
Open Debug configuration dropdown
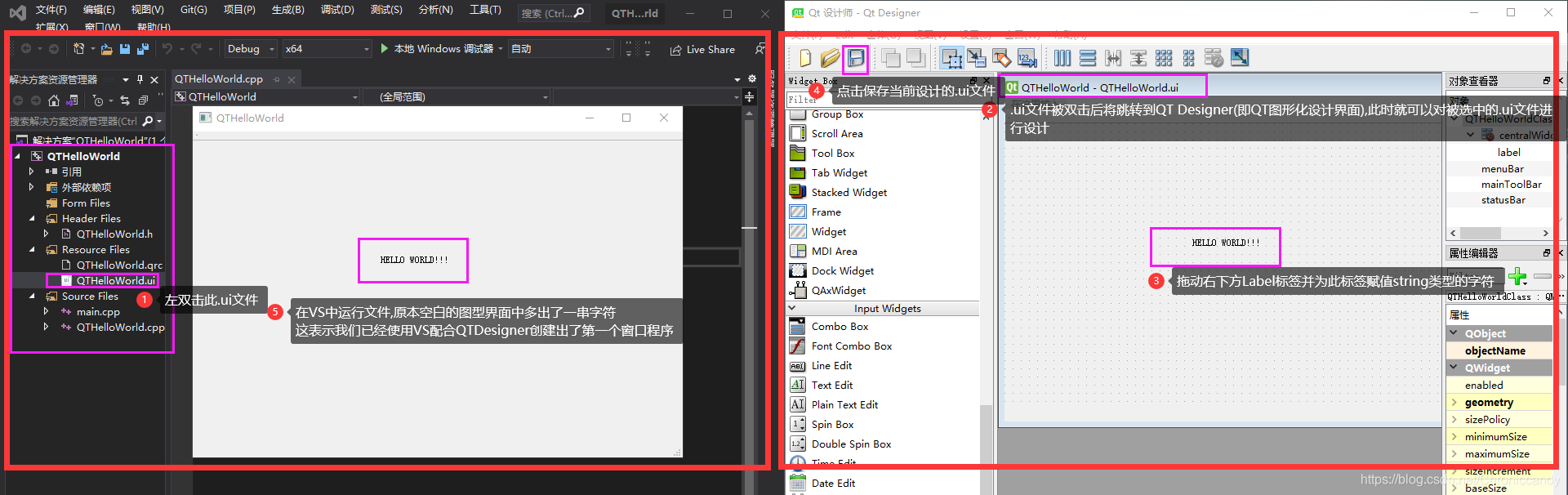point(250,49)
